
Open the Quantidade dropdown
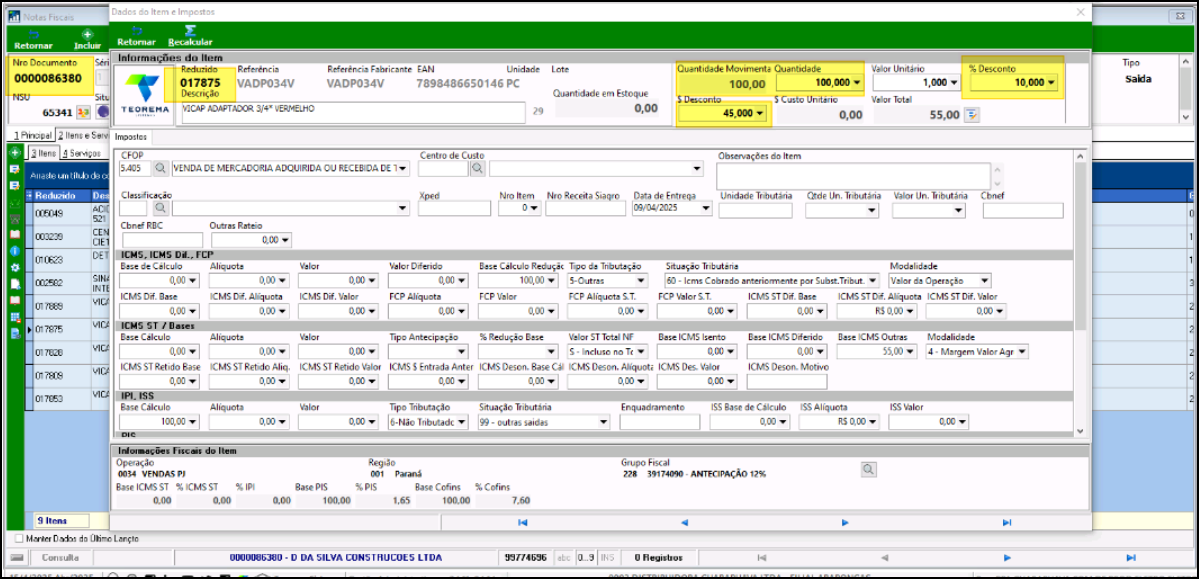(856, 83)
